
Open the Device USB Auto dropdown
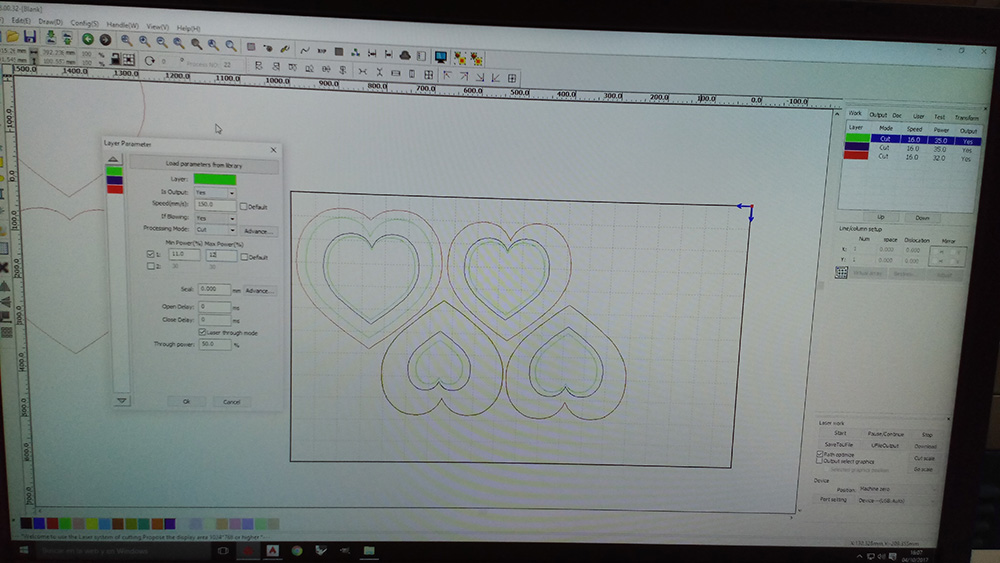tap(895, 501)
